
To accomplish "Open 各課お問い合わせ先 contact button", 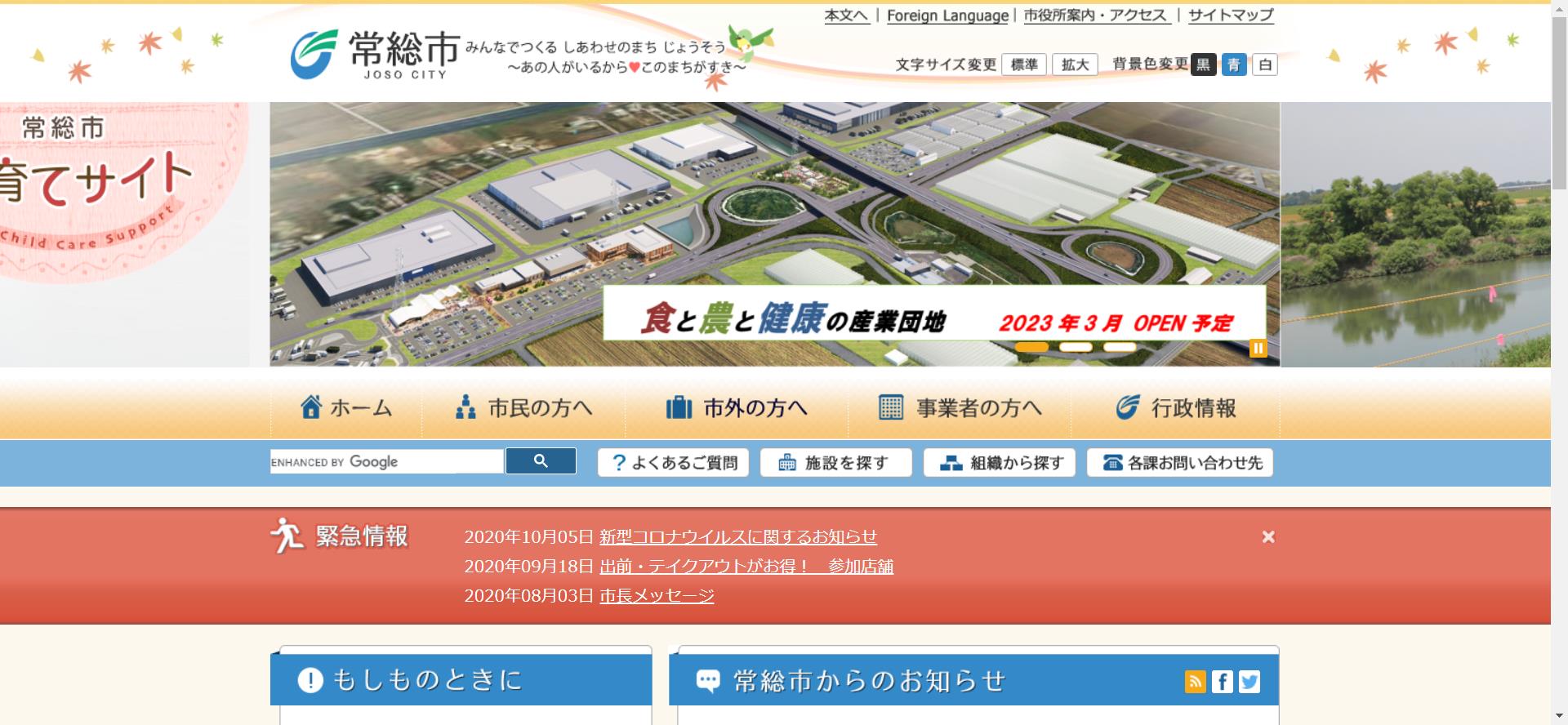I will [1180, 463].
